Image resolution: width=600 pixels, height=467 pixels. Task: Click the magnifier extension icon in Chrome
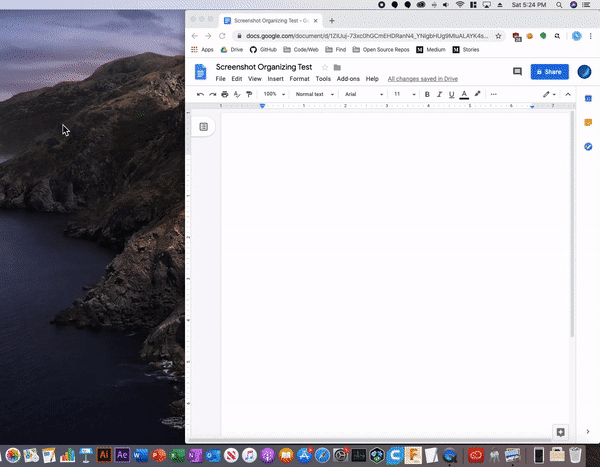point(557,36)
